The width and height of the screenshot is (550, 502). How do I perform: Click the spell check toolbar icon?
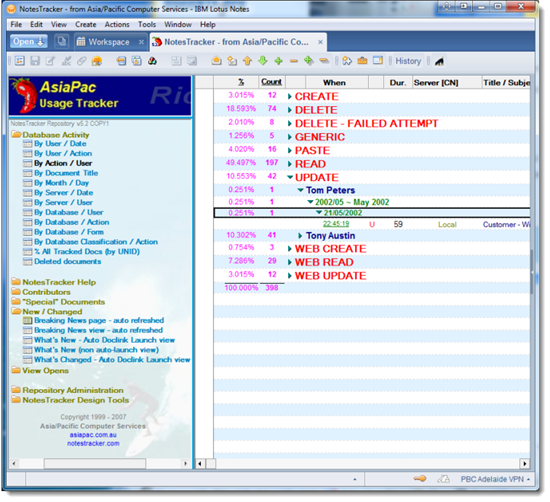pyautogui.click(x=66, y=61)
